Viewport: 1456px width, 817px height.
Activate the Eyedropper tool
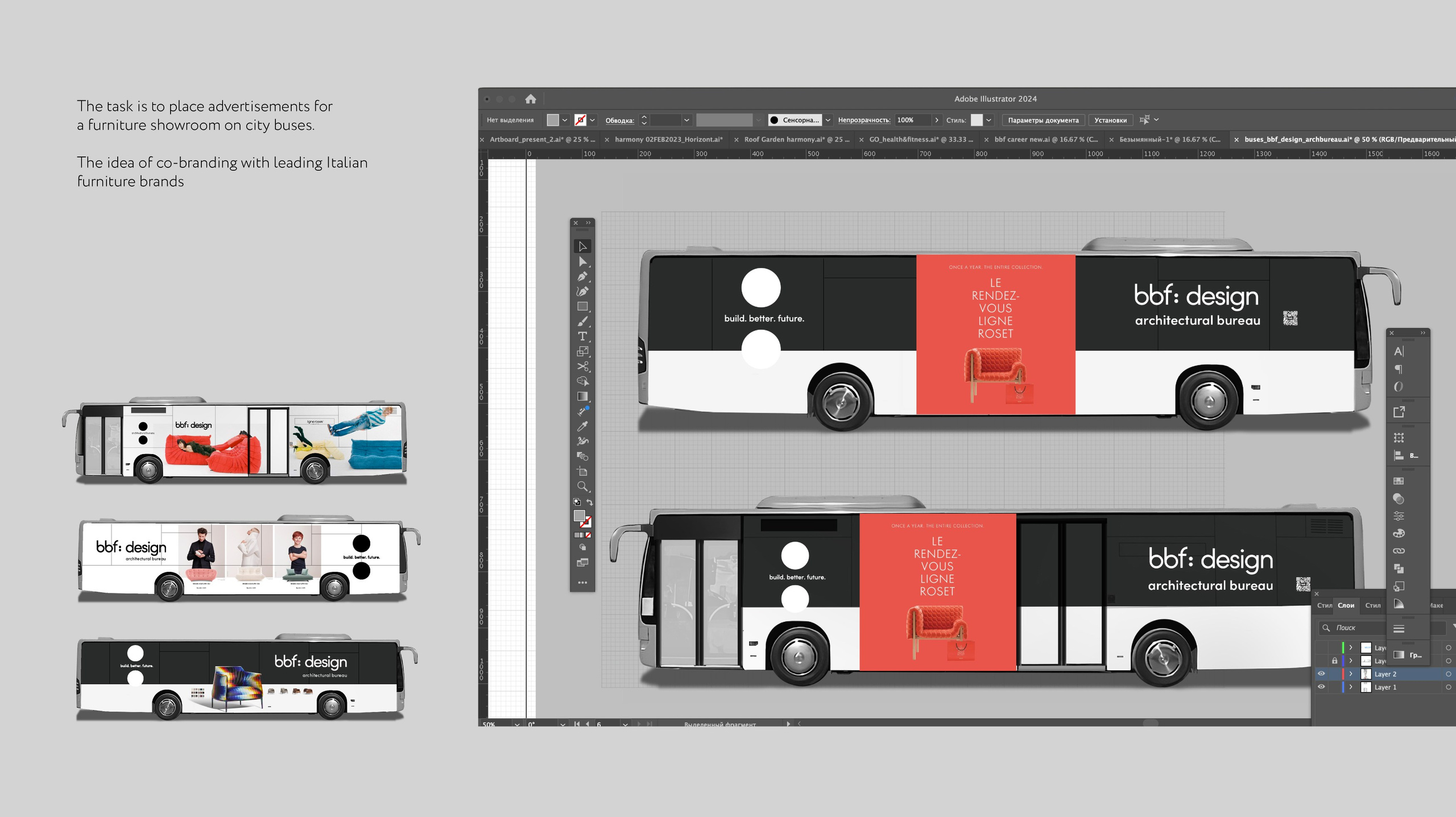point(582,426)
